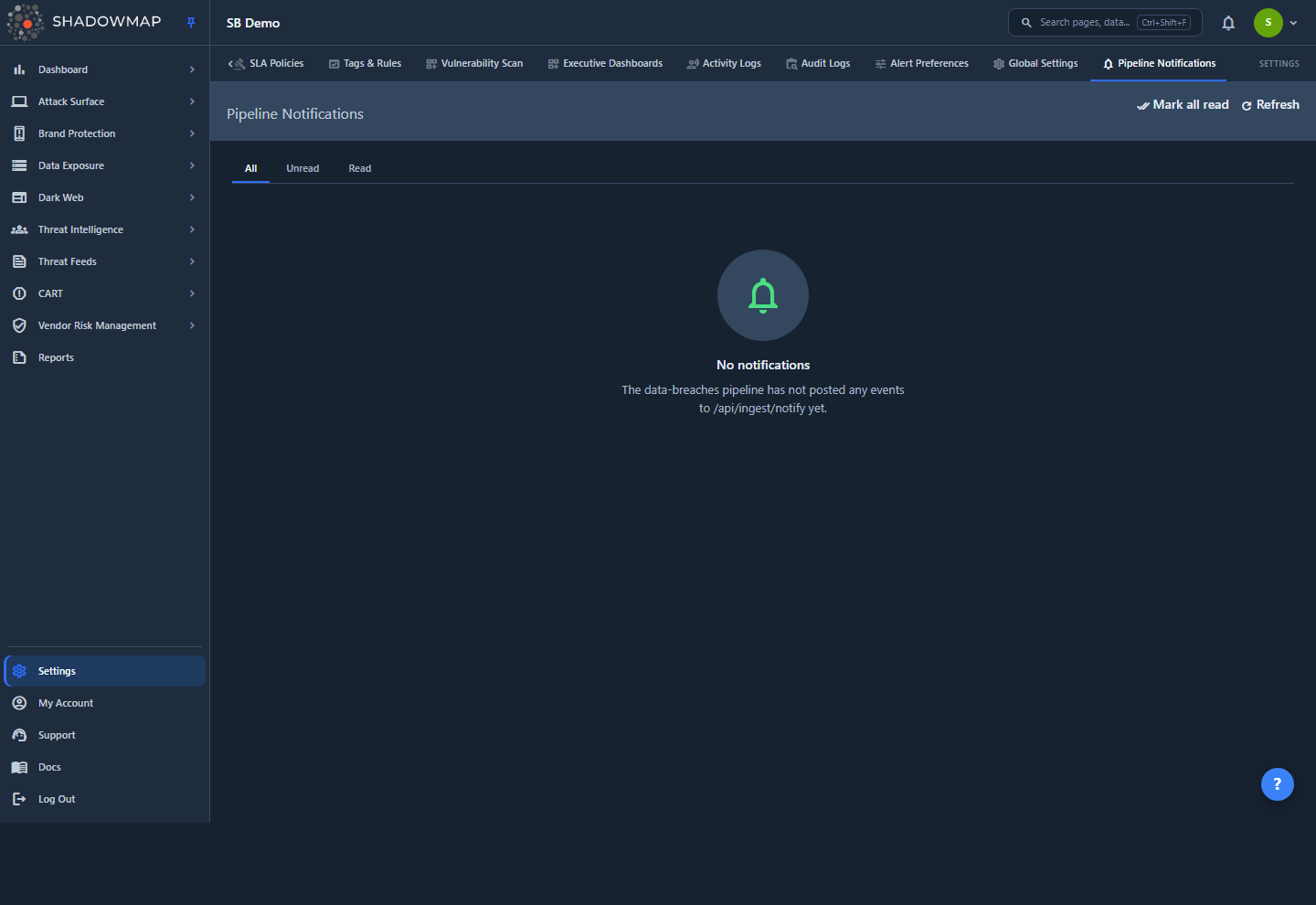Click the CART circle icon

(19, 293)
